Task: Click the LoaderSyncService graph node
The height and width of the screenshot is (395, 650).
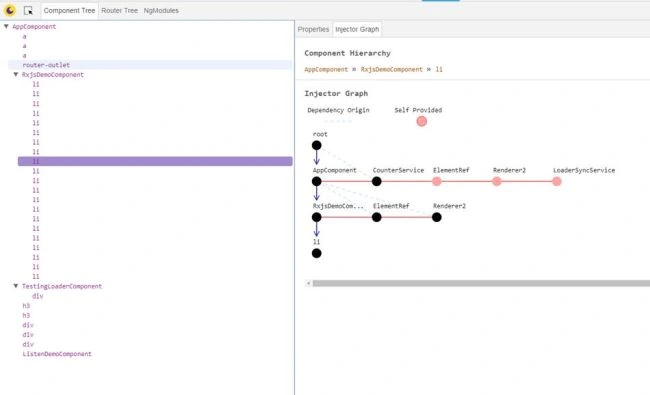Action: (557, 182)
